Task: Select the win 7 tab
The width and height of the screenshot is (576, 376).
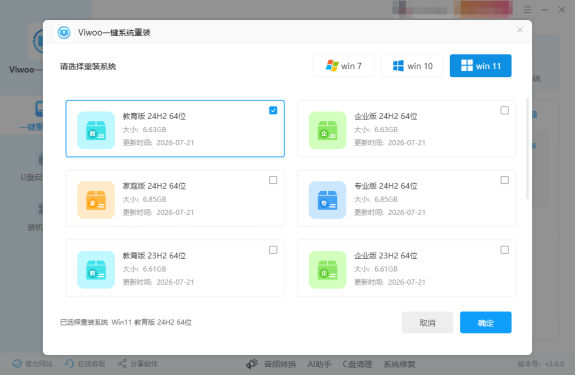Action: coord(343,66)
